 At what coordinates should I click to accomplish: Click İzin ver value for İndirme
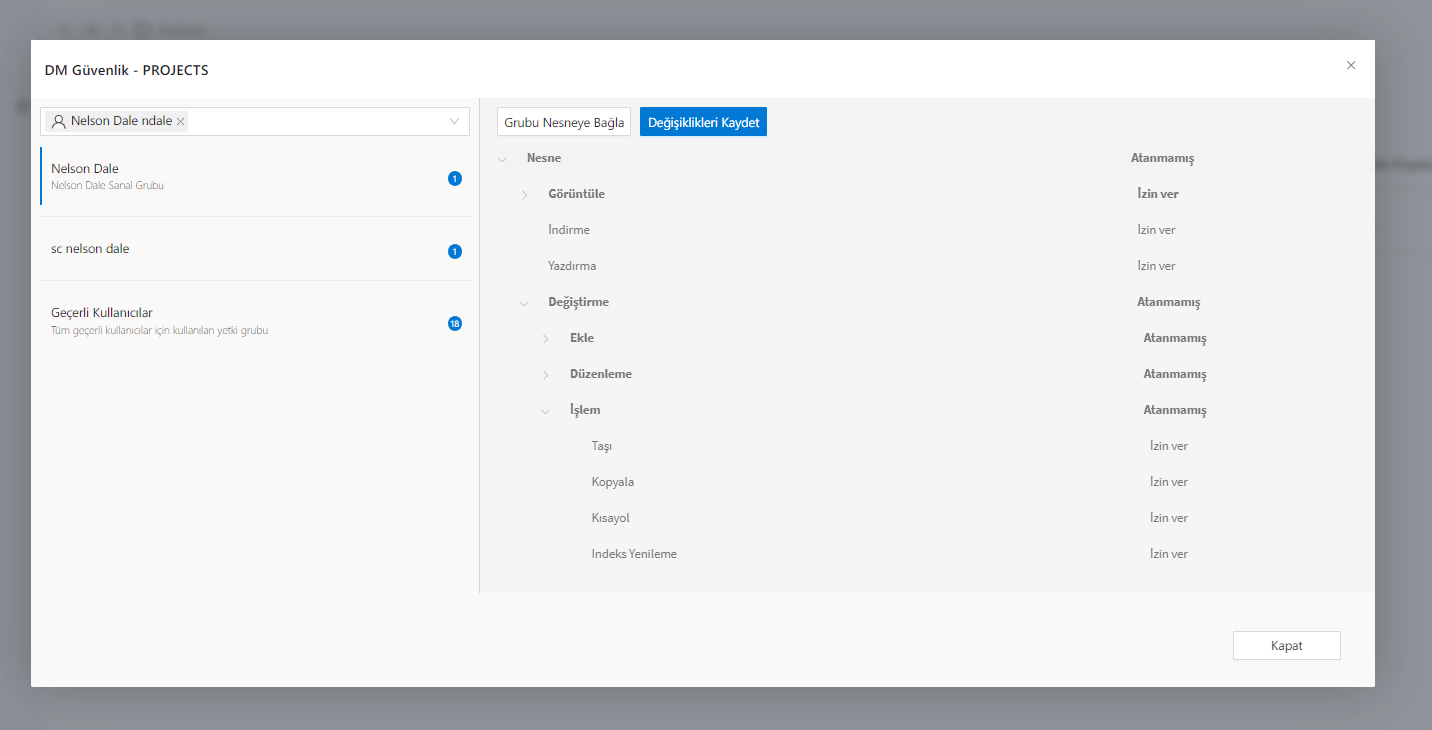click(x=1156, y=230)
